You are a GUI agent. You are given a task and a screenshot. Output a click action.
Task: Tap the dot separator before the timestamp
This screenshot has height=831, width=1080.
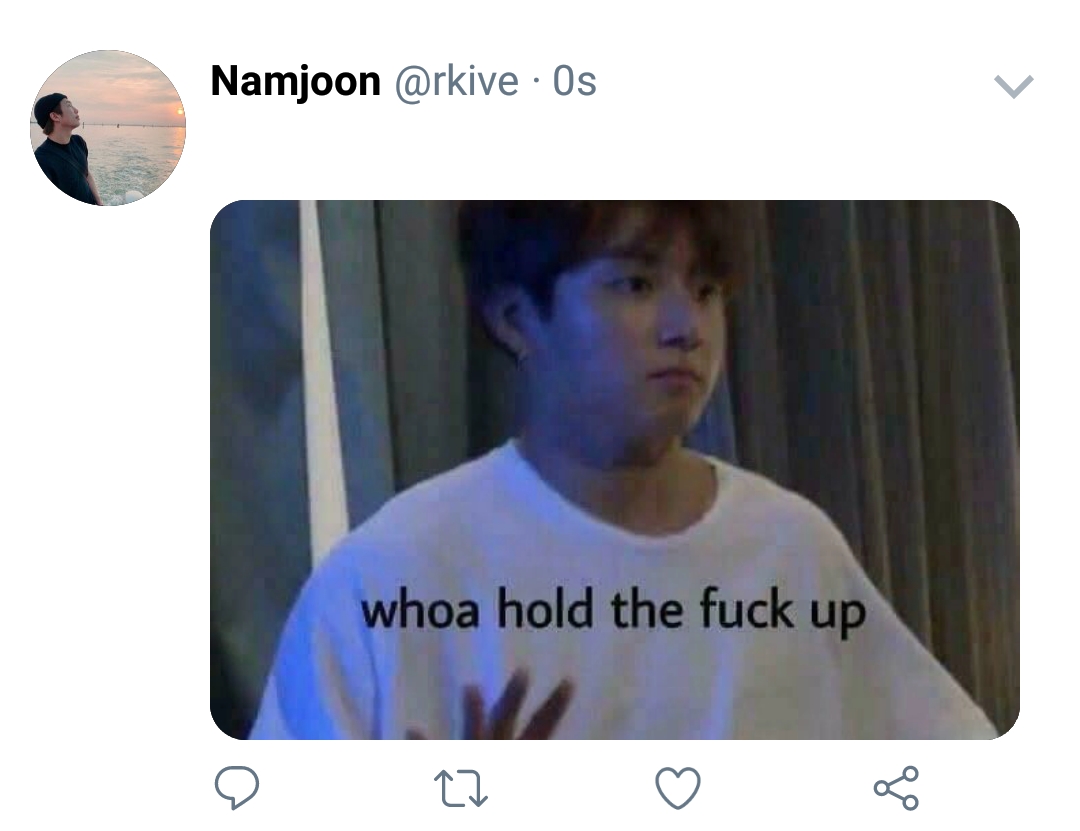535,83
